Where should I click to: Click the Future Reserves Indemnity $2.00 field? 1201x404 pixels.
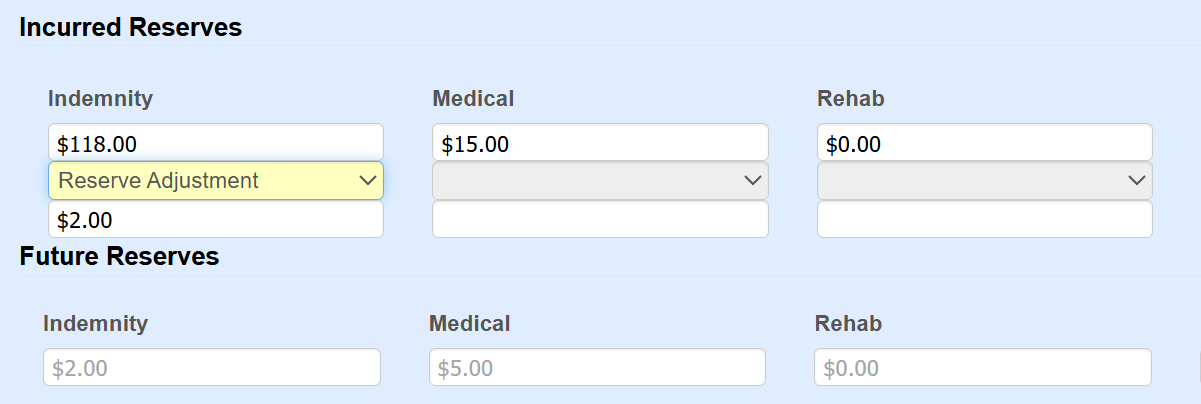click(x=212, y=368)
